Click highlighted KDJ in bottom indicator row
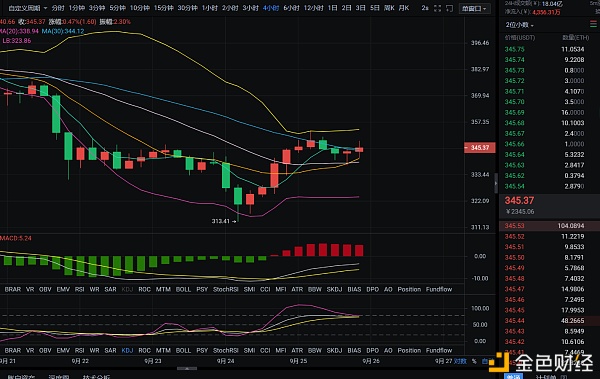This screenshot has height=379, width=600. click(127, 350)
